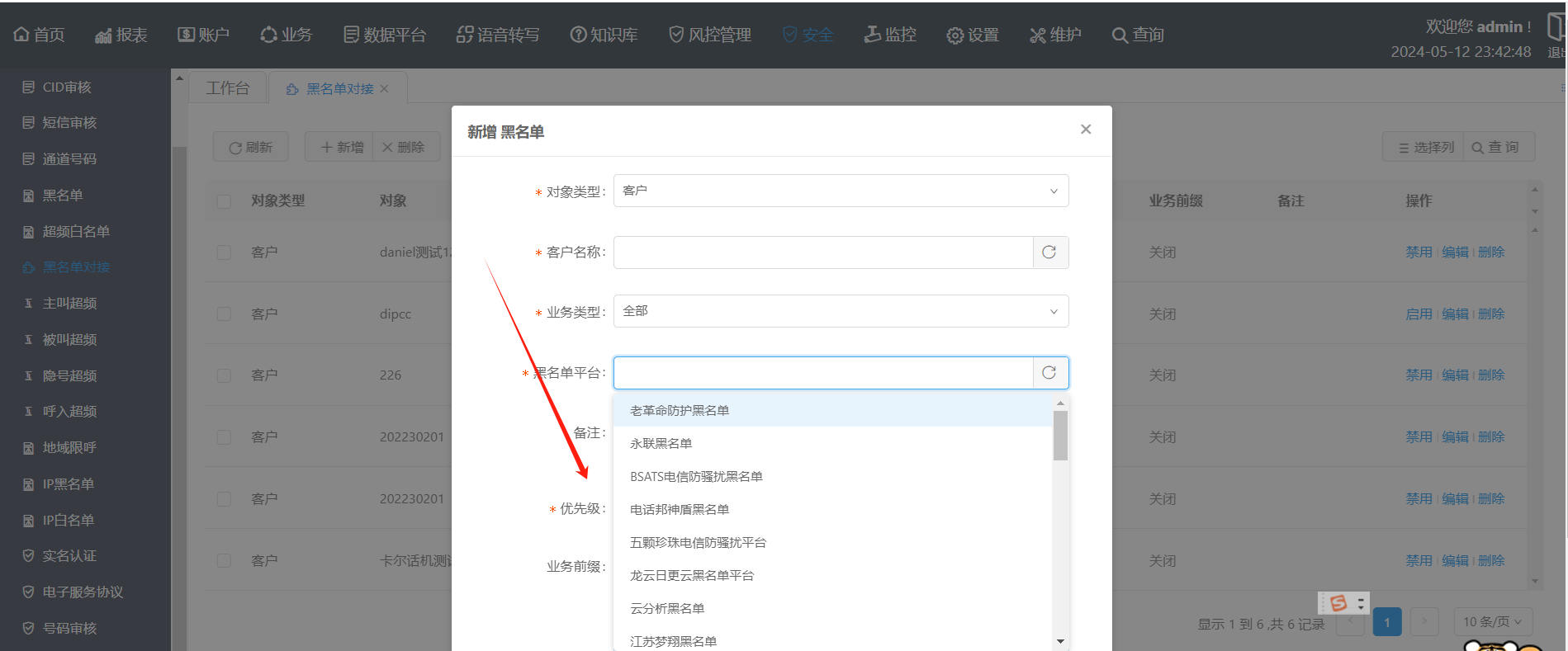
Task: Expand the 业务类型 dropdown showing 全部
Action: 841,311
